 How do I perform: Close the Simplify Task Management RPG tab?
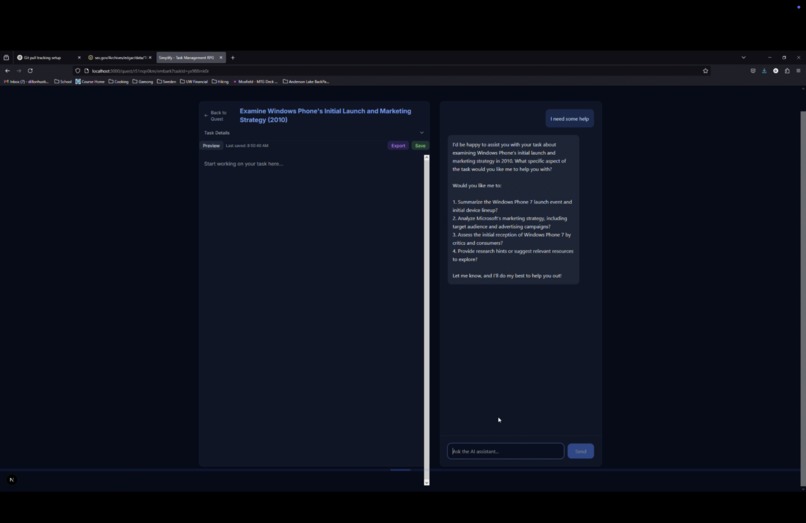221,58
